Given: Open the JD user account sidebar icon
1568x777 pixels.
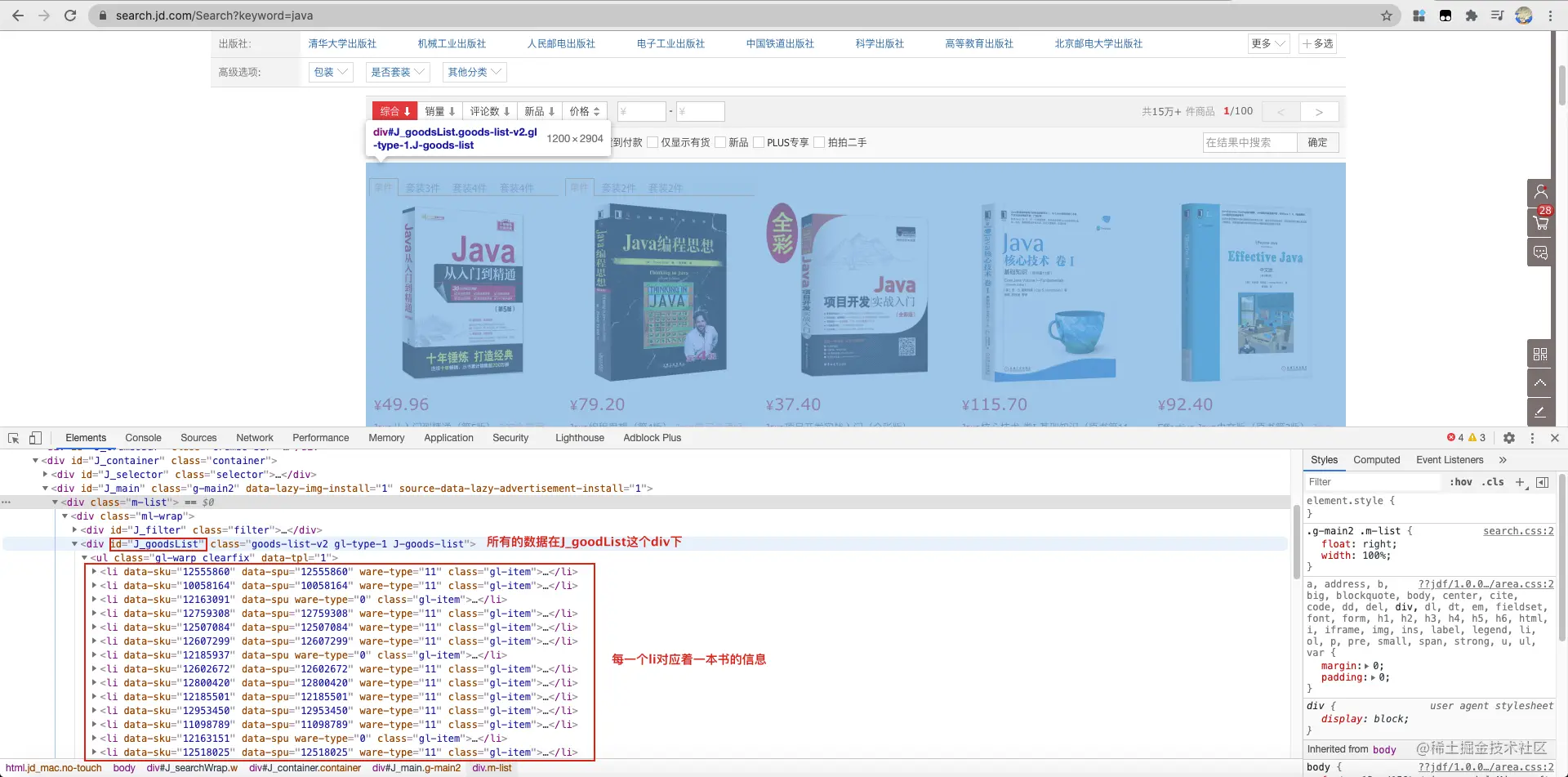Looking at the screenshot, I should coord(1541,192).
